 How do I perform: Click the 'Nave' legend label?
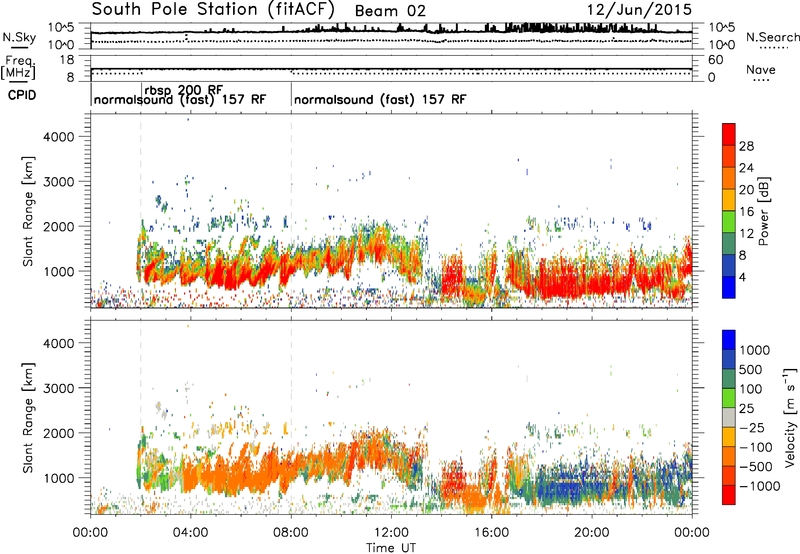click(761, 69)
